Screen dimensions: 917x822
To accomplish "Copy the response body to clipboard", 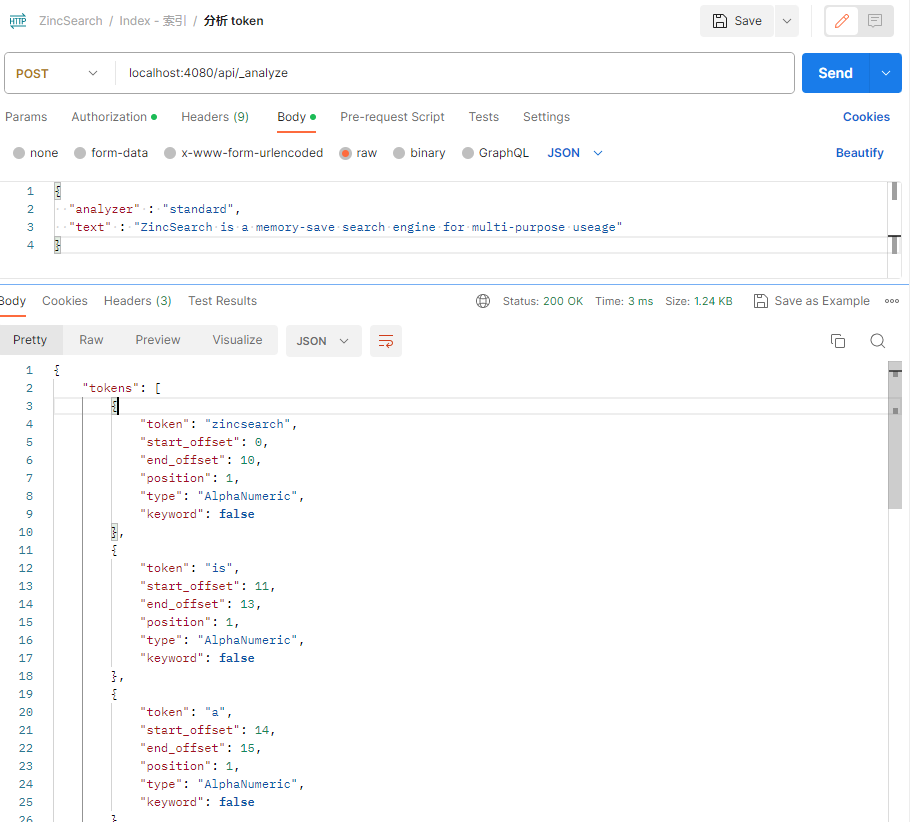I will 838,341.
